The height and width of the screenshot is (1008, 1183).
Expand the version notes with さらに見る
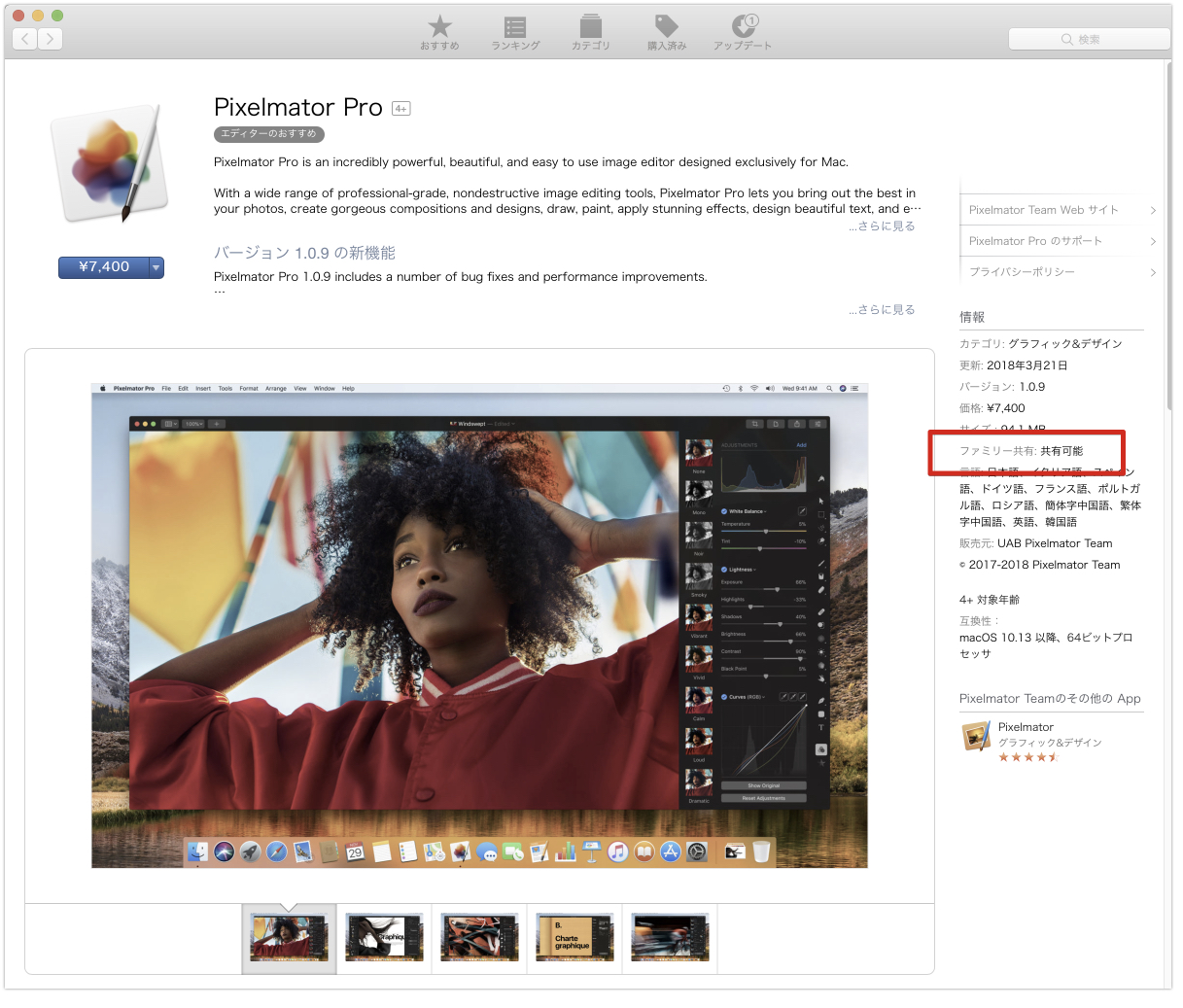(882, 309)
